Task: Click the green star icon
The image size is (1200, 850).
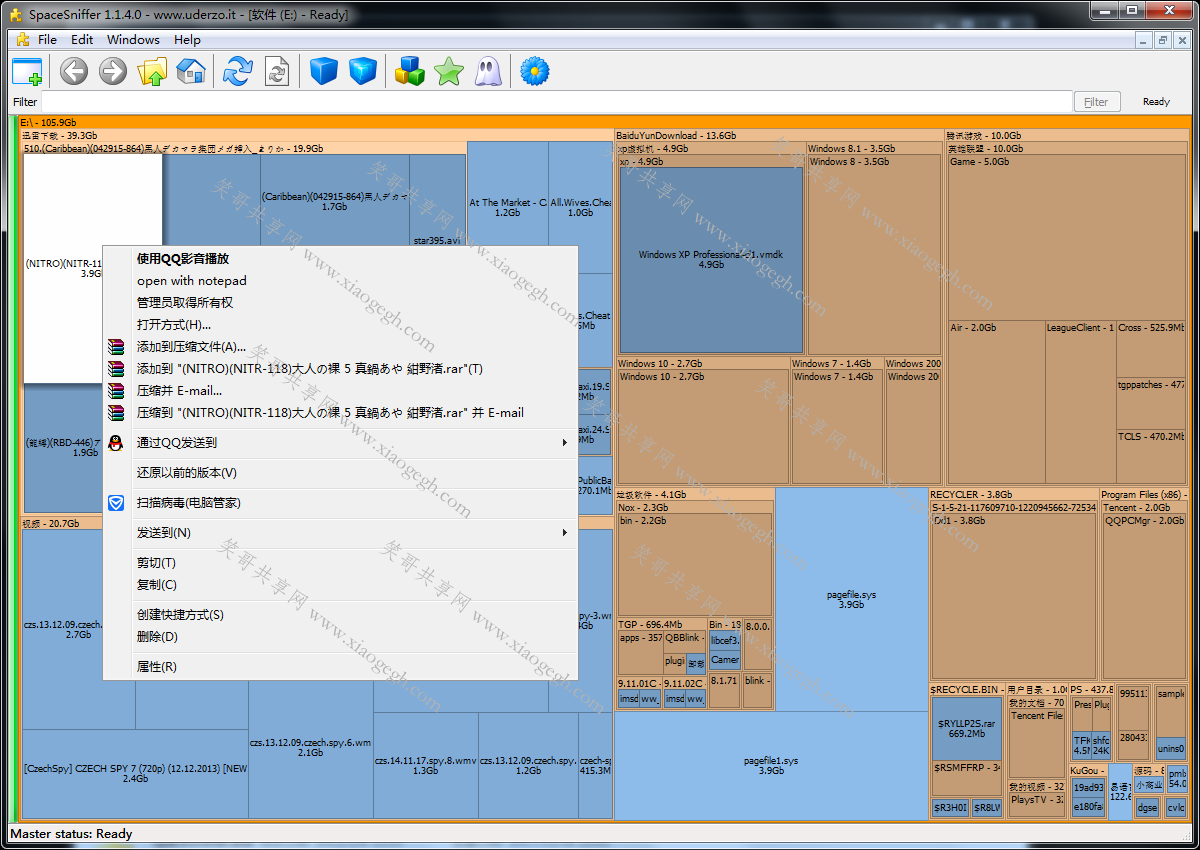Action: (449, 71)
